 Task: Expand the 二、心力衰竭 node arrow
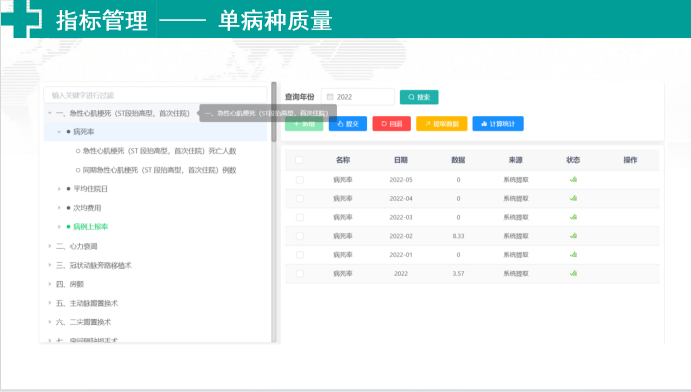click(x=50, y=246)
